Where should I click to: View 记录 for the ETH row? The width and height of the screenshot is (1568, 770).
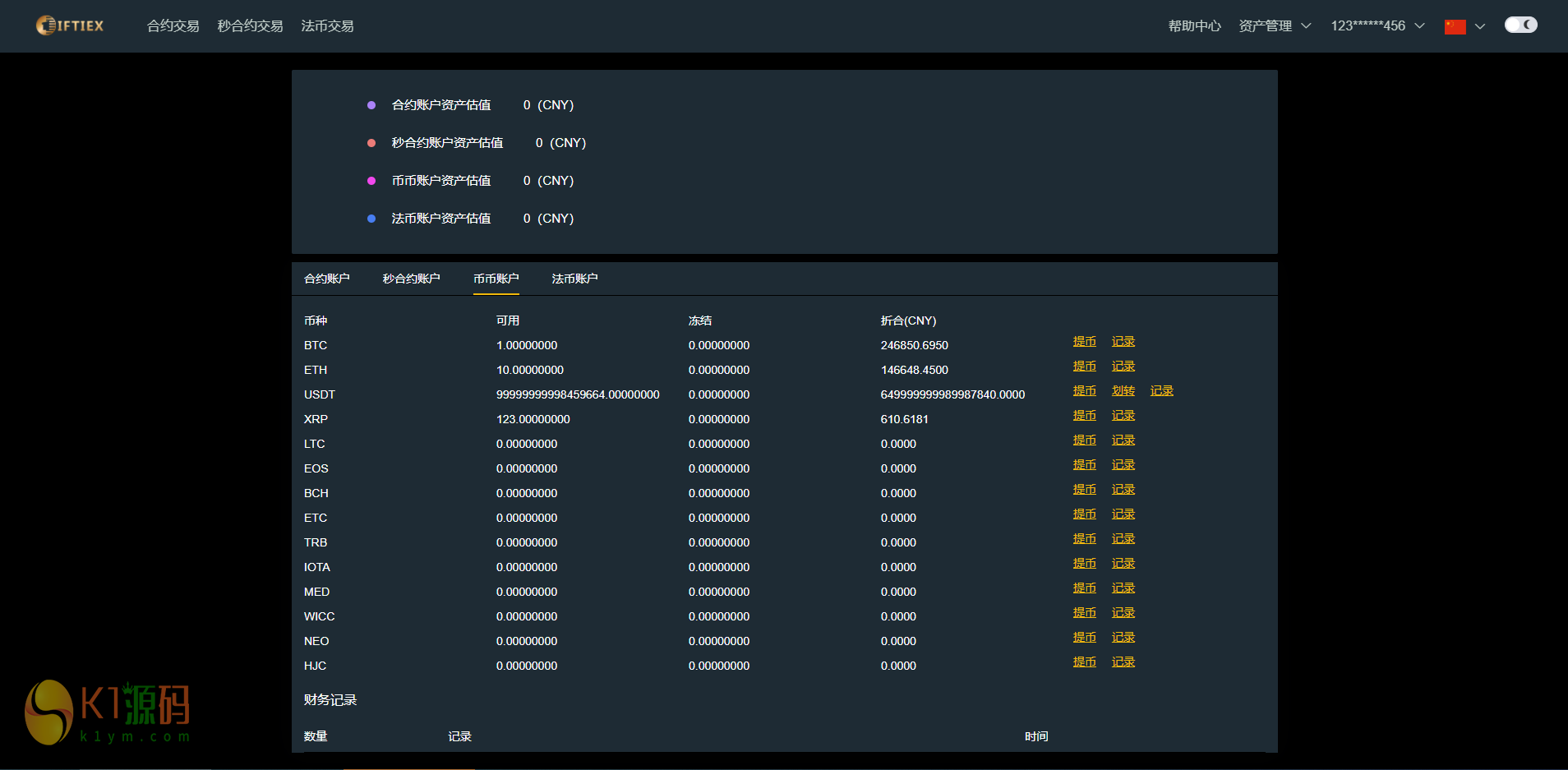coord(1123,366)
